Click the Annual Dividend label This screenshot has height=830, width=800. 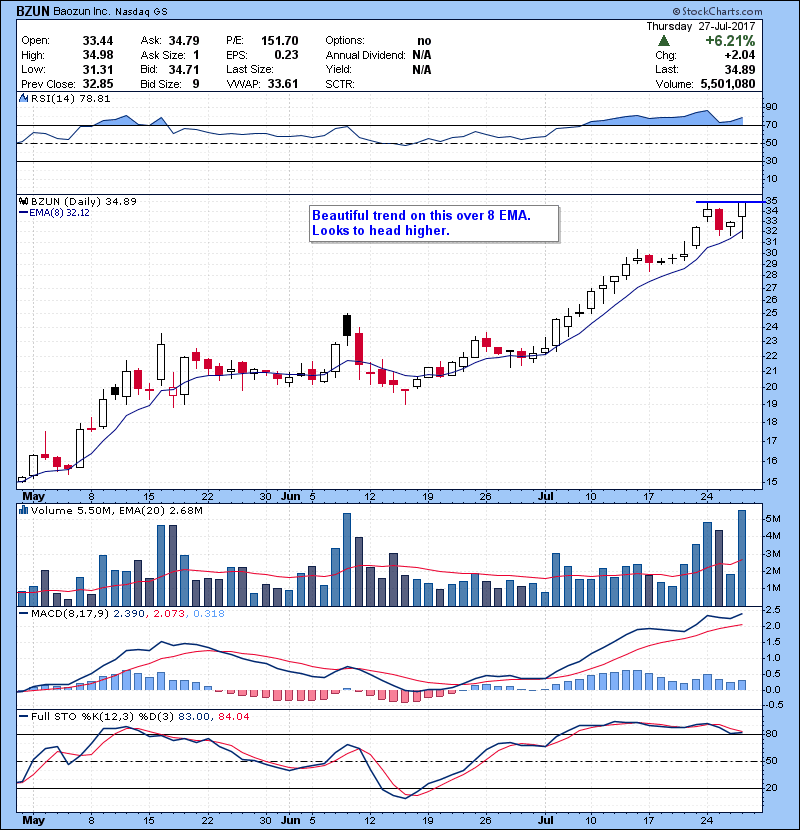pyautogui.click(x=365, y=55)
